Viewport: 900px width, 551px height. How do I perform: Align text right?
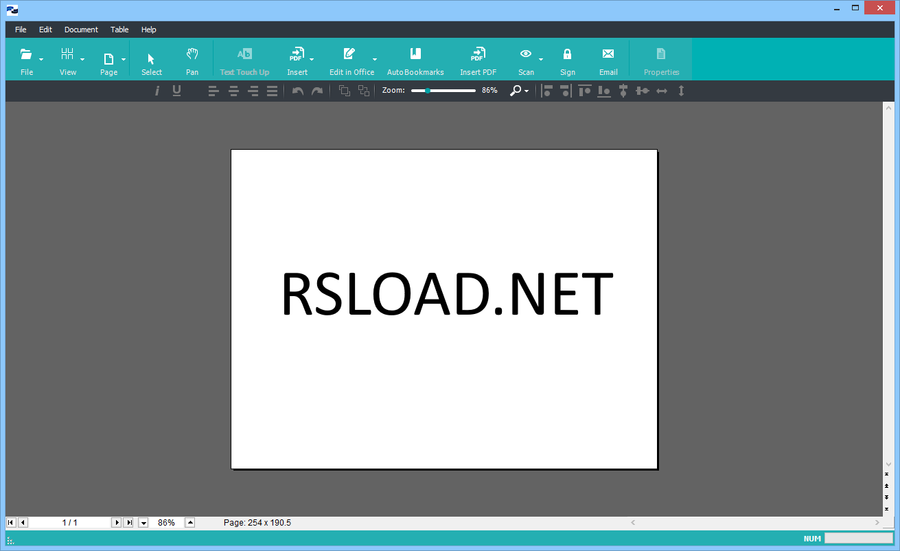click(x=253, y=91)
